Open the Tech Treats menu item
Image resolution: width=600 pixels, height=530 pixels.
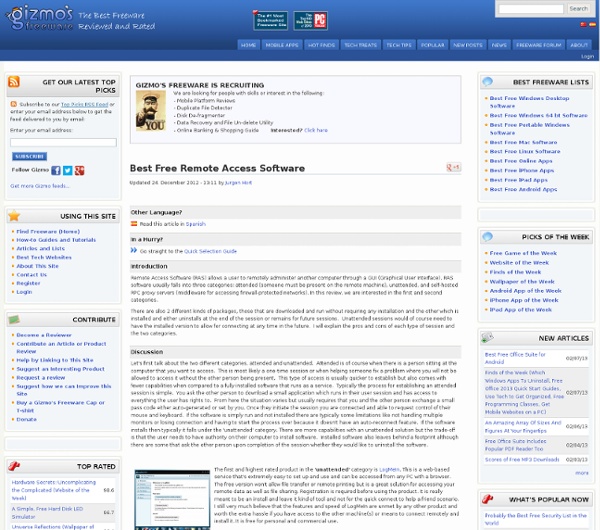coord(360,45)
